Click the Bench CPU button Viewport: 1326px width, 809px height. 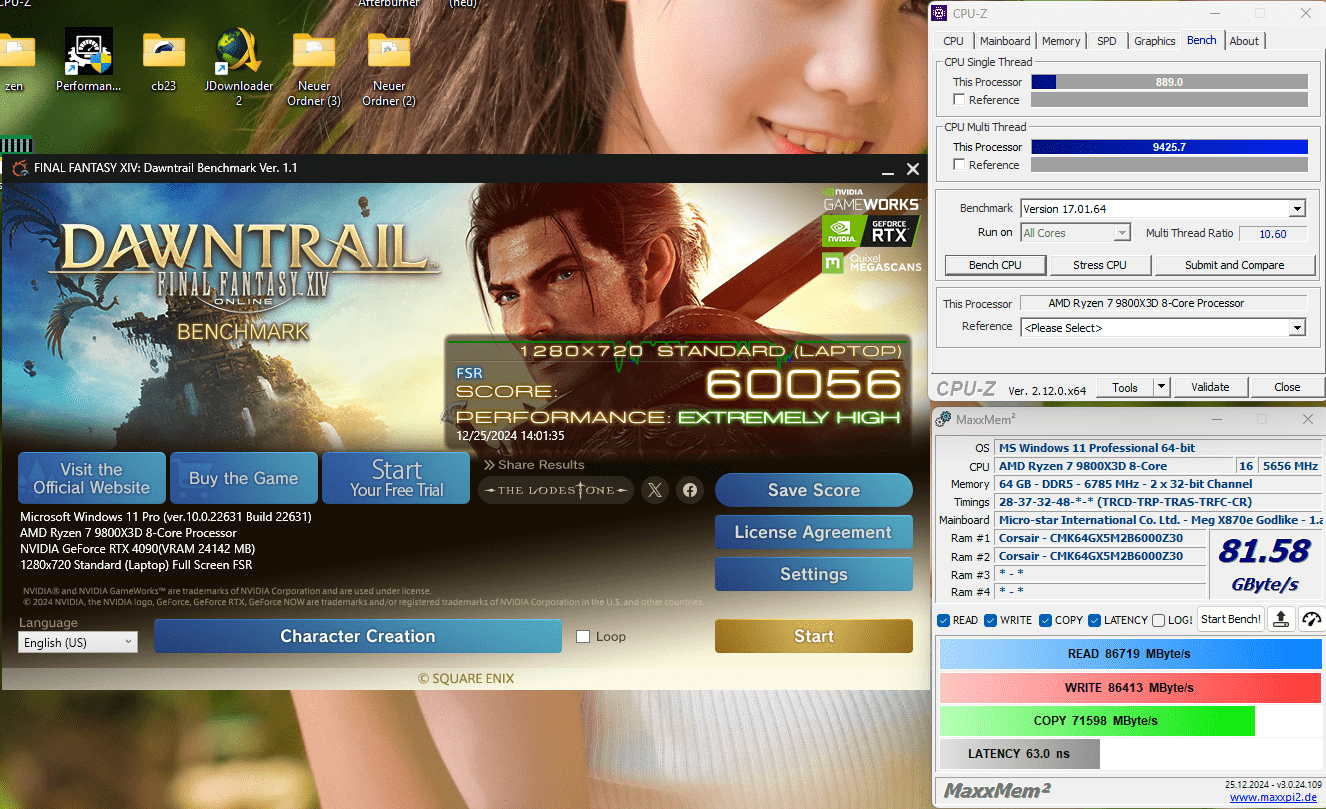pyautogui.click(x=996, y=265)
